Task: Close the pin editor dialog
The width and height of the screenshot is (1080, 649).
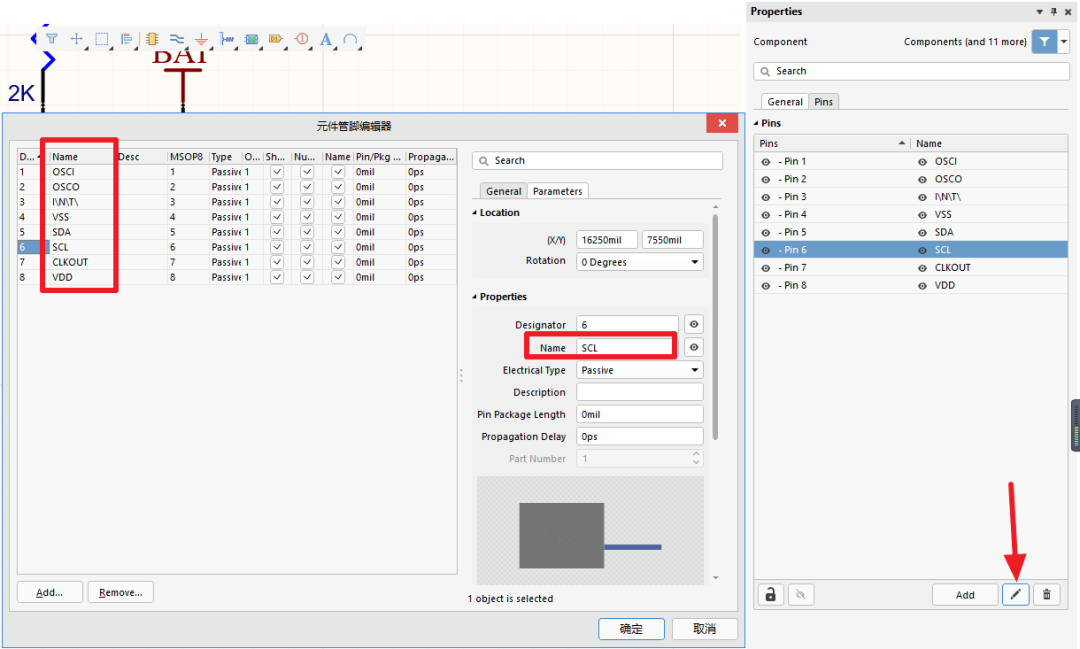Action: tap(722, 123)
